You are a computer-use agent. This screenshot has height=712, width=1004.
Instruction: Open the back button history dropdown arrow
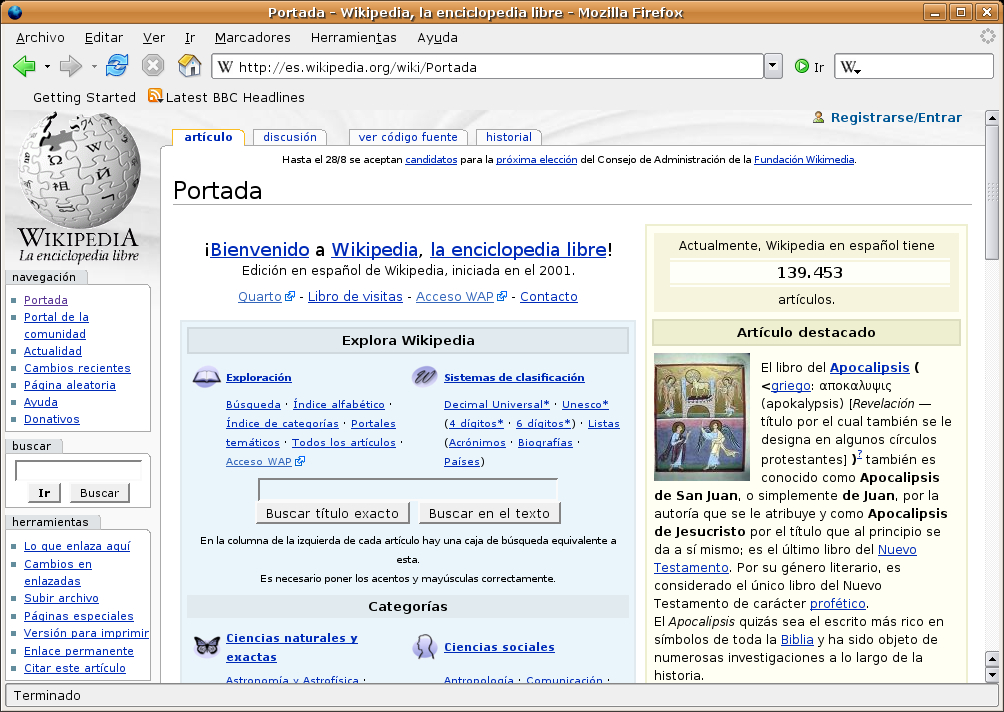47,67
